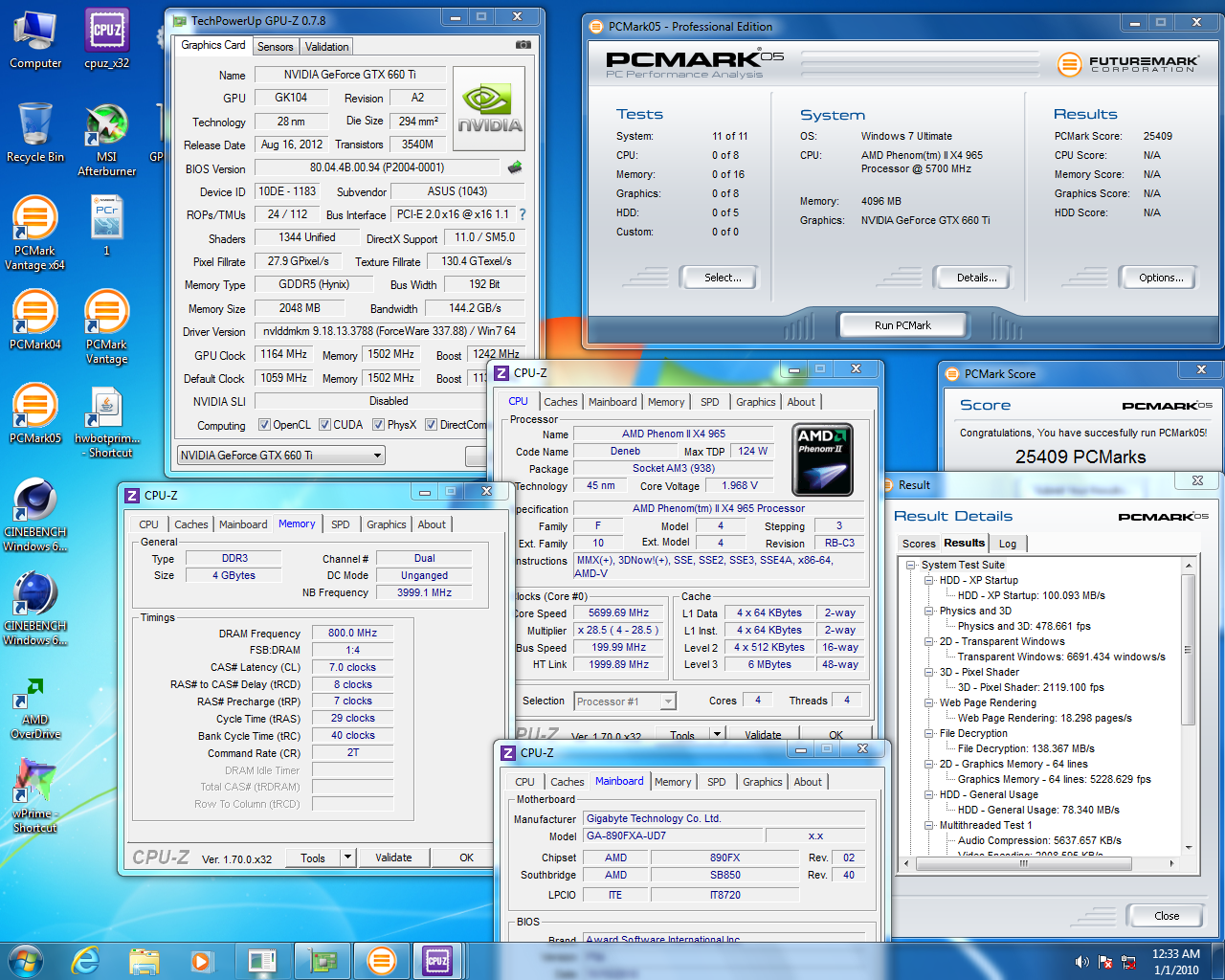Open the NVIDIA GeForce GTX 660 Ti card dropdown
Screen dimensions: 1225x980
(281, 456)
